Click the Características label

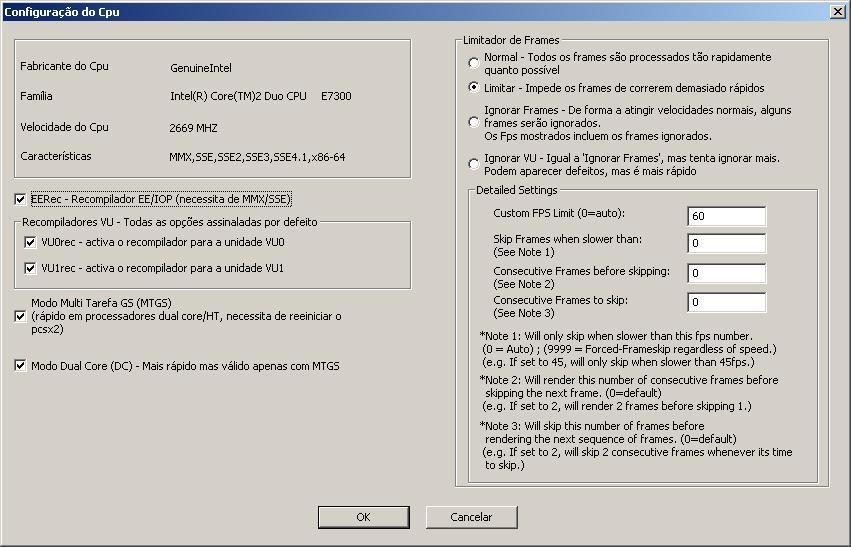[56, 156]
